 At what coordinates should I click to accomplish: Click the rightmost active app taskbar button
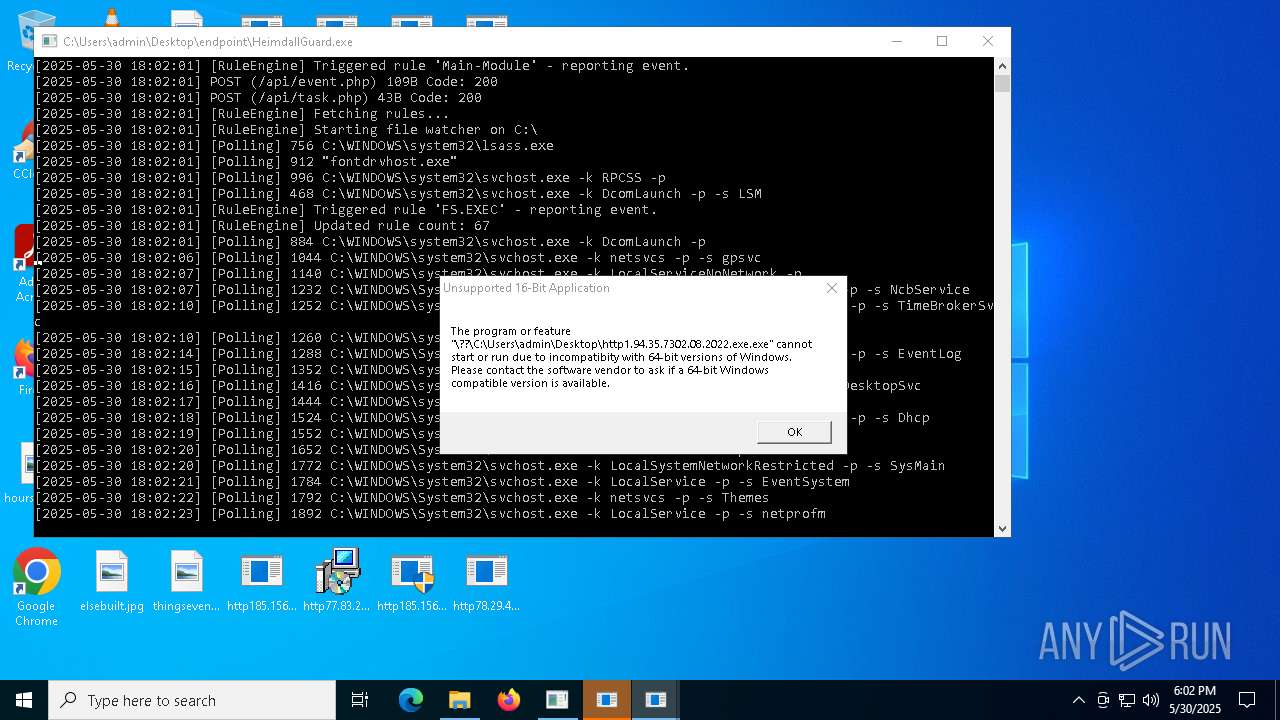point(656,700)
